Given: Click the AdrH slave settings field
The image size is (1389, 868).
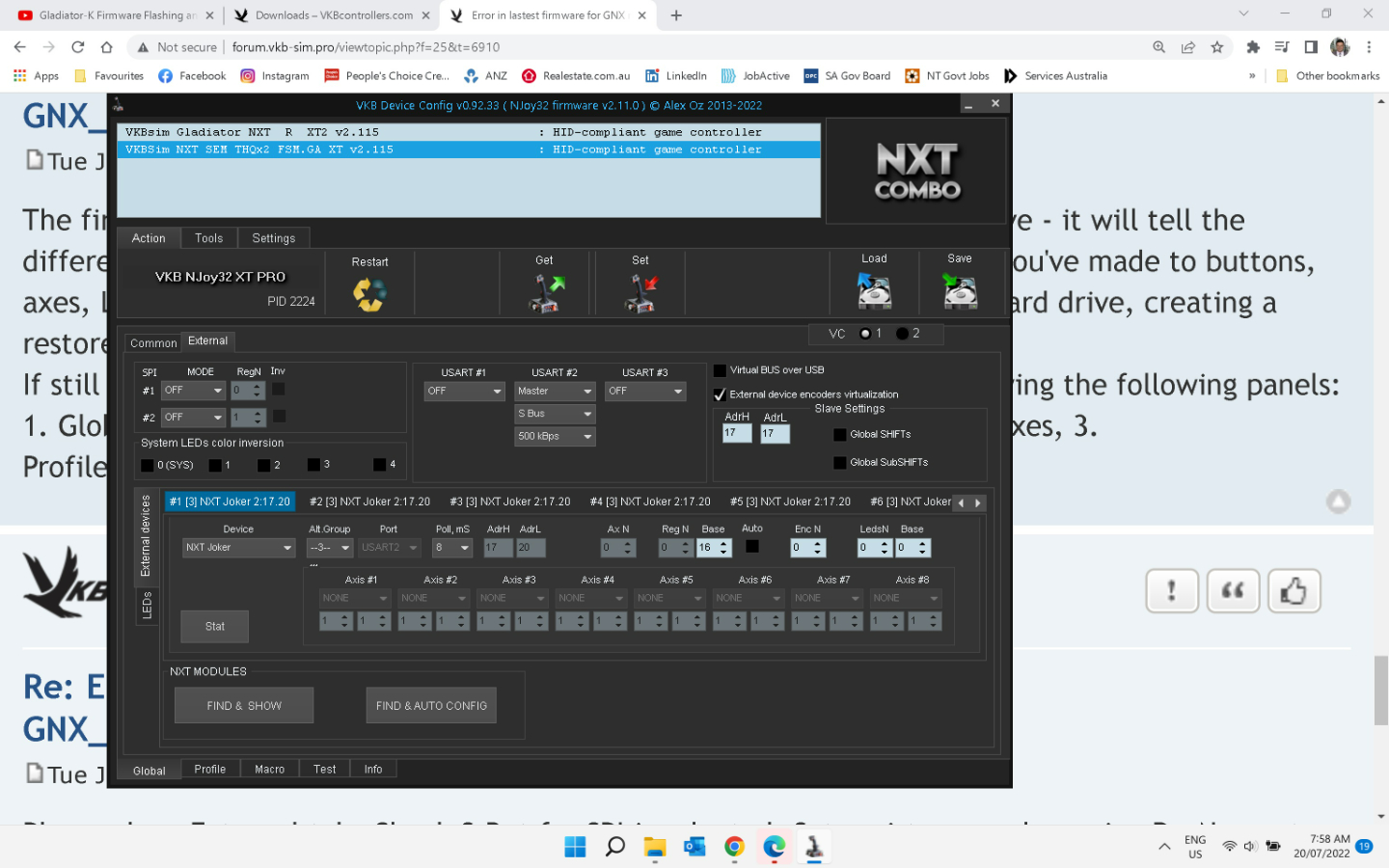Looking at the screenshot, I should click(737, 433).
